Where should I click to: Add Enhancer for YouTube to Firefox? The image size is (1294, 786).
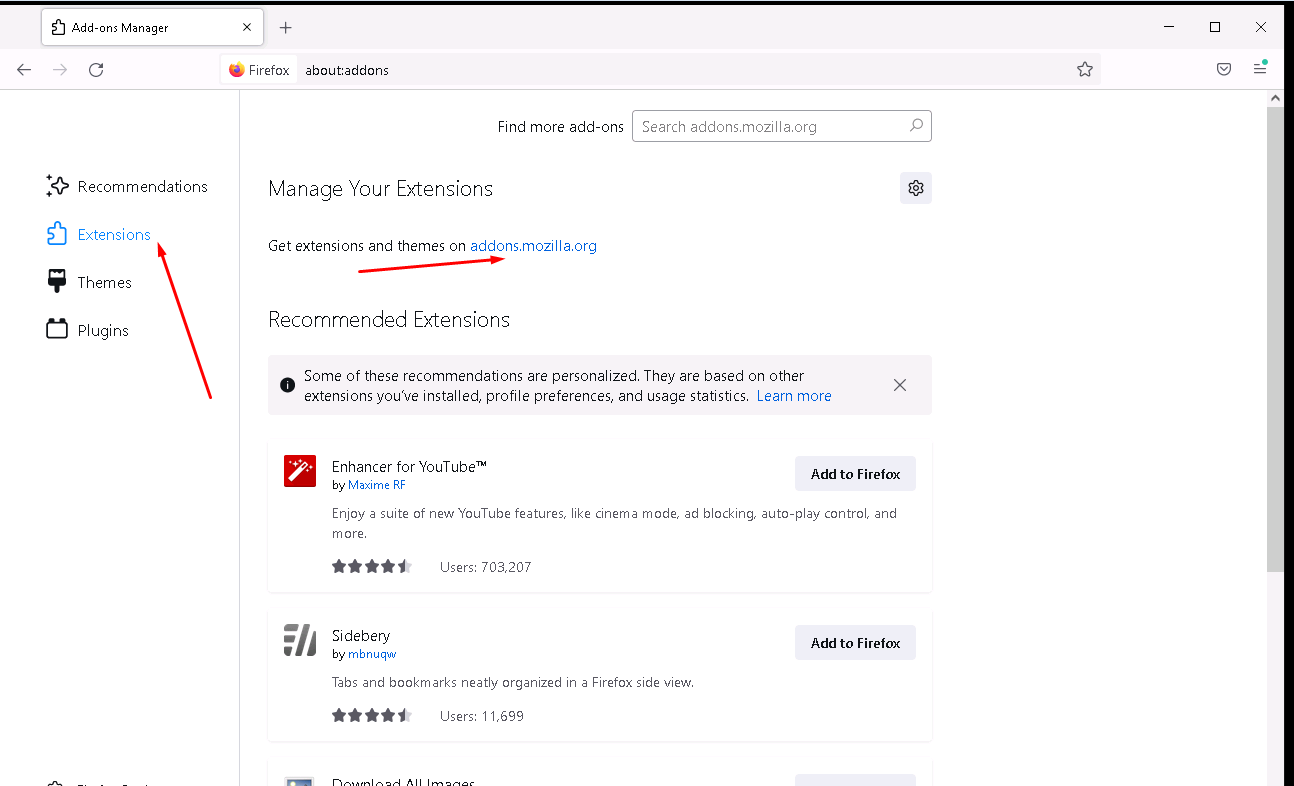click(855, 474)
